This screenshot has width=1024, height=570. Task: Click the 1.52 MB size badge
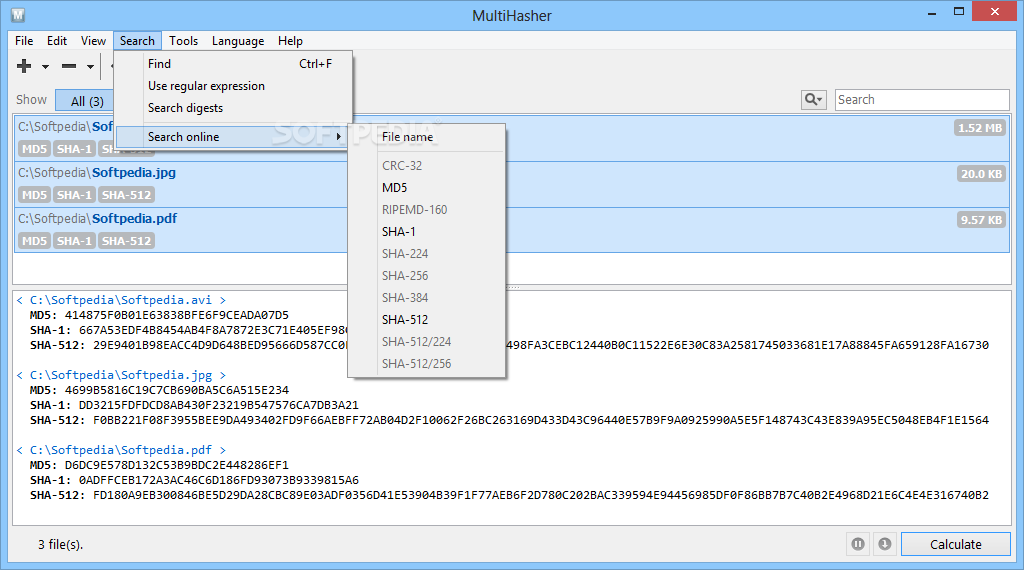click(980, 128)
